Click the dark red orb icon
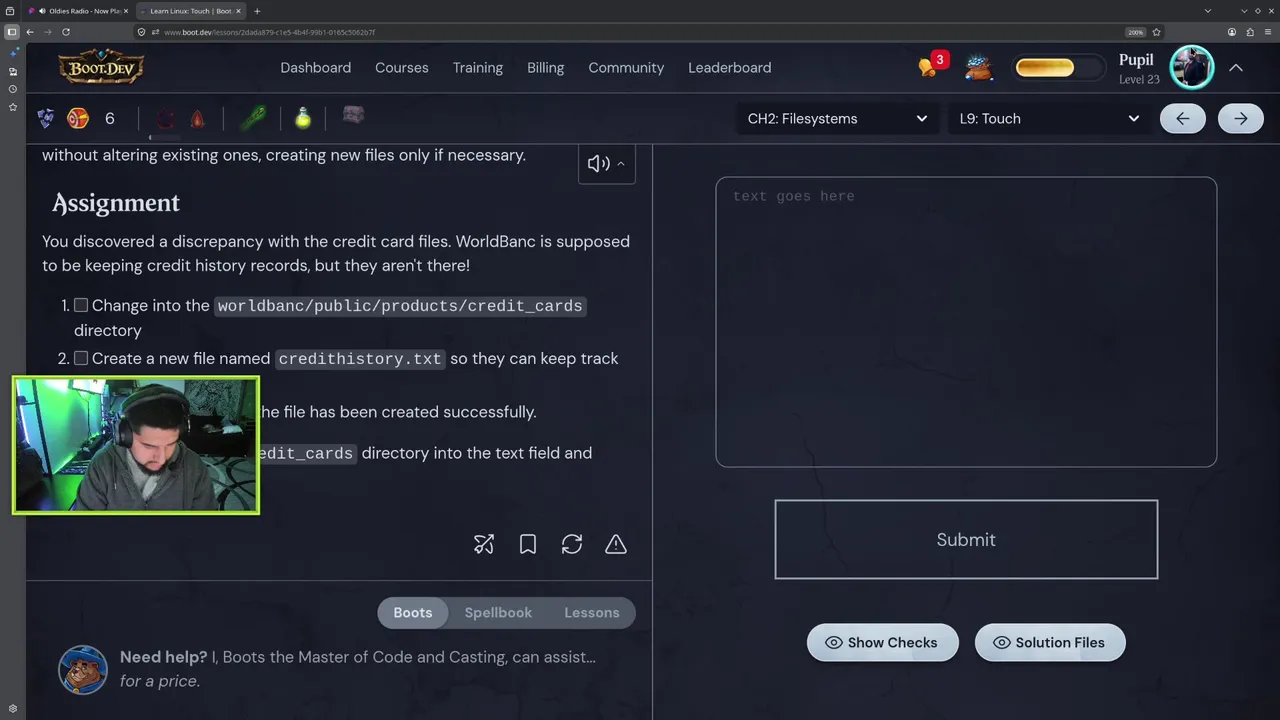This screenshot has width=1280, height=720. tap(165, 119)
